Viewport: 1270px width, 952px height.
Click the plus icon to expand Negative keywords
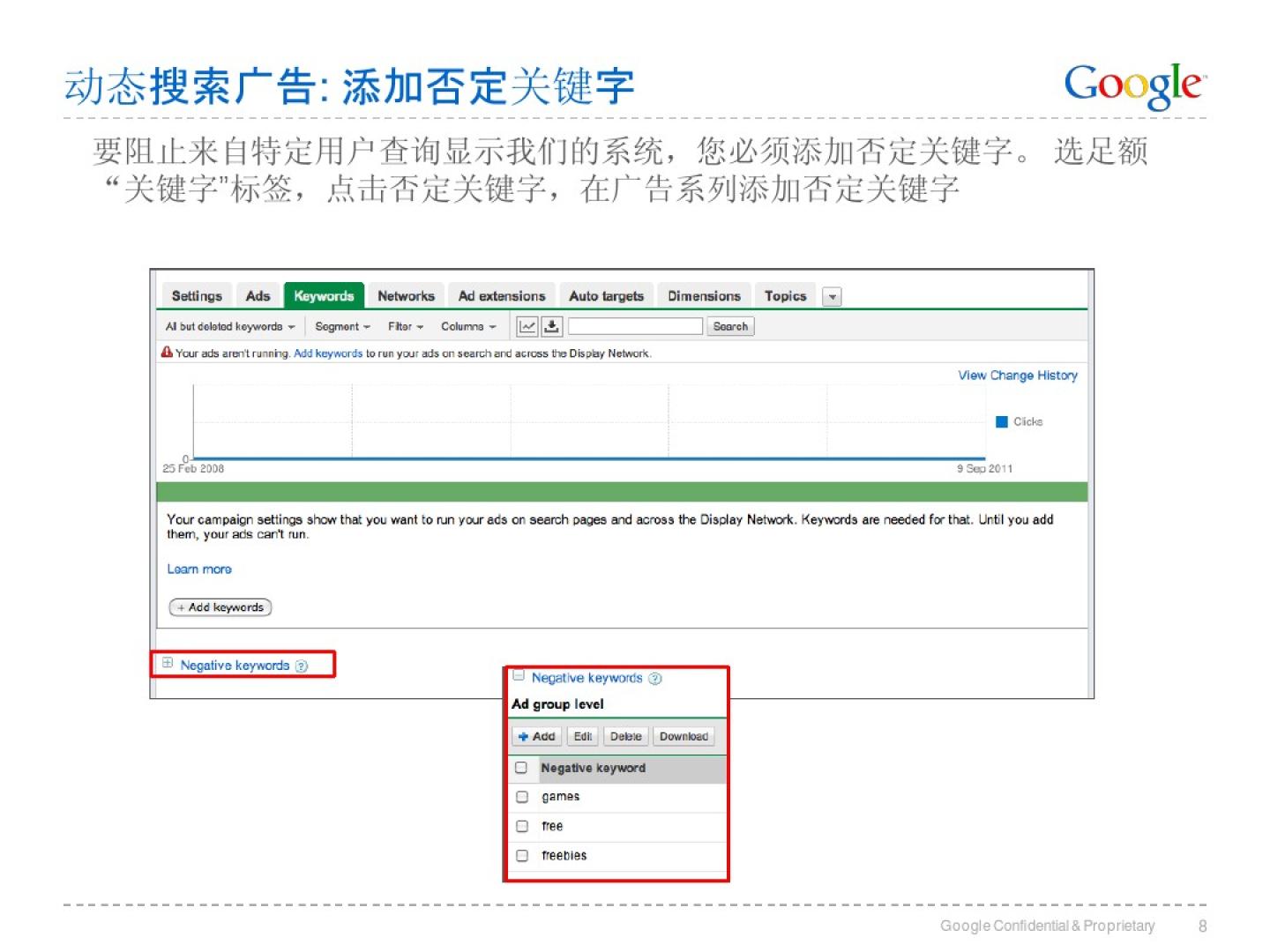pyautogui.click(x=168, y=664)
